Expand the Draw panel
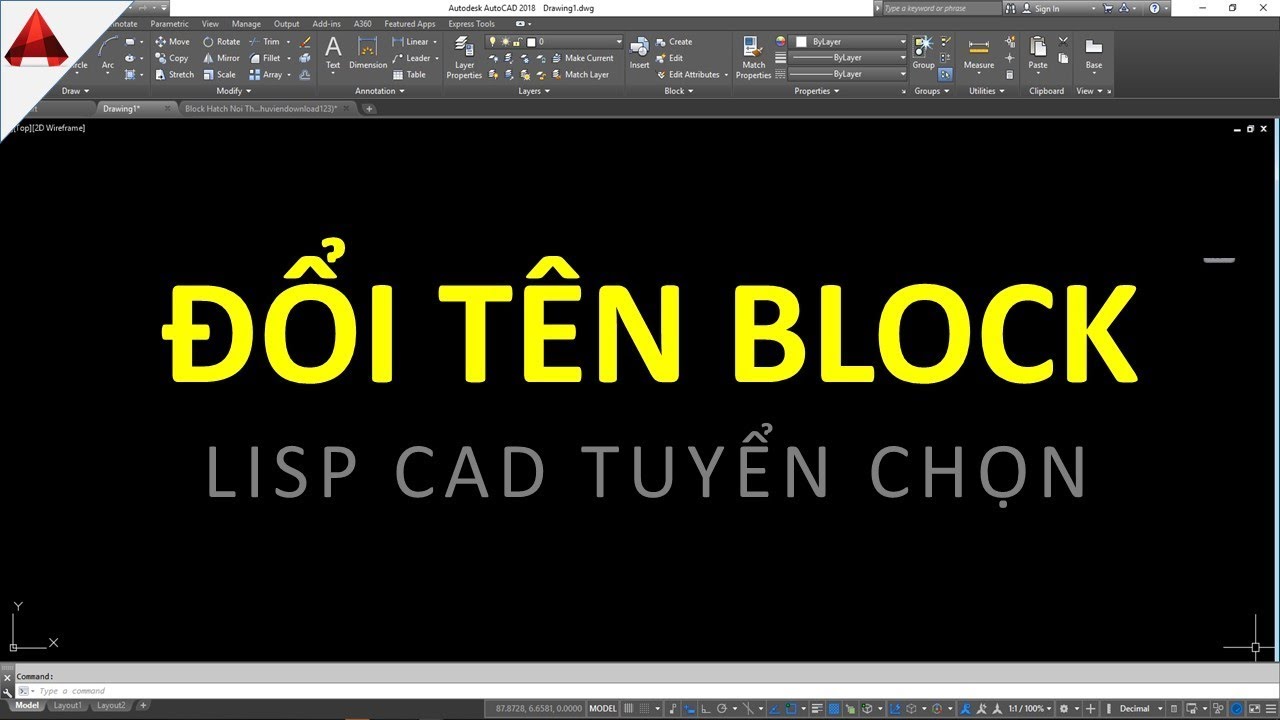Image resolution: width=1280 pixels, height=720 pixels. pos(75,91)
